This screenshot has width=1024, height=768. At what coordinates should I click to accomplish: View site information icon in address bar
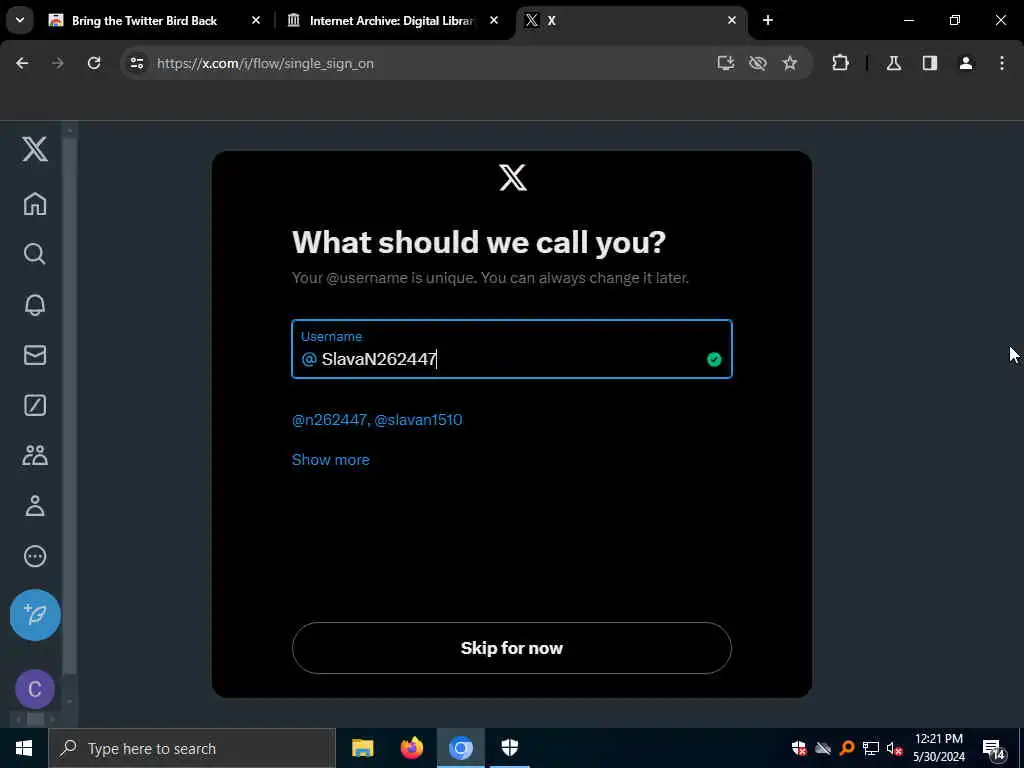[136, 63]
